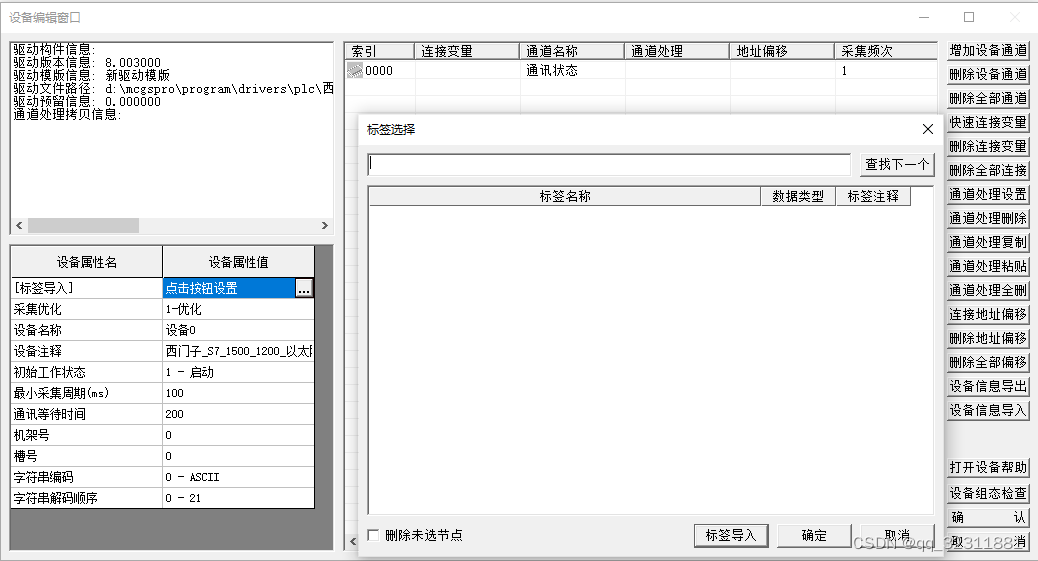Click the right arrow of the driver info scrollbar
The height and width of the screenshot is (561, 1038).
(324, 225)
